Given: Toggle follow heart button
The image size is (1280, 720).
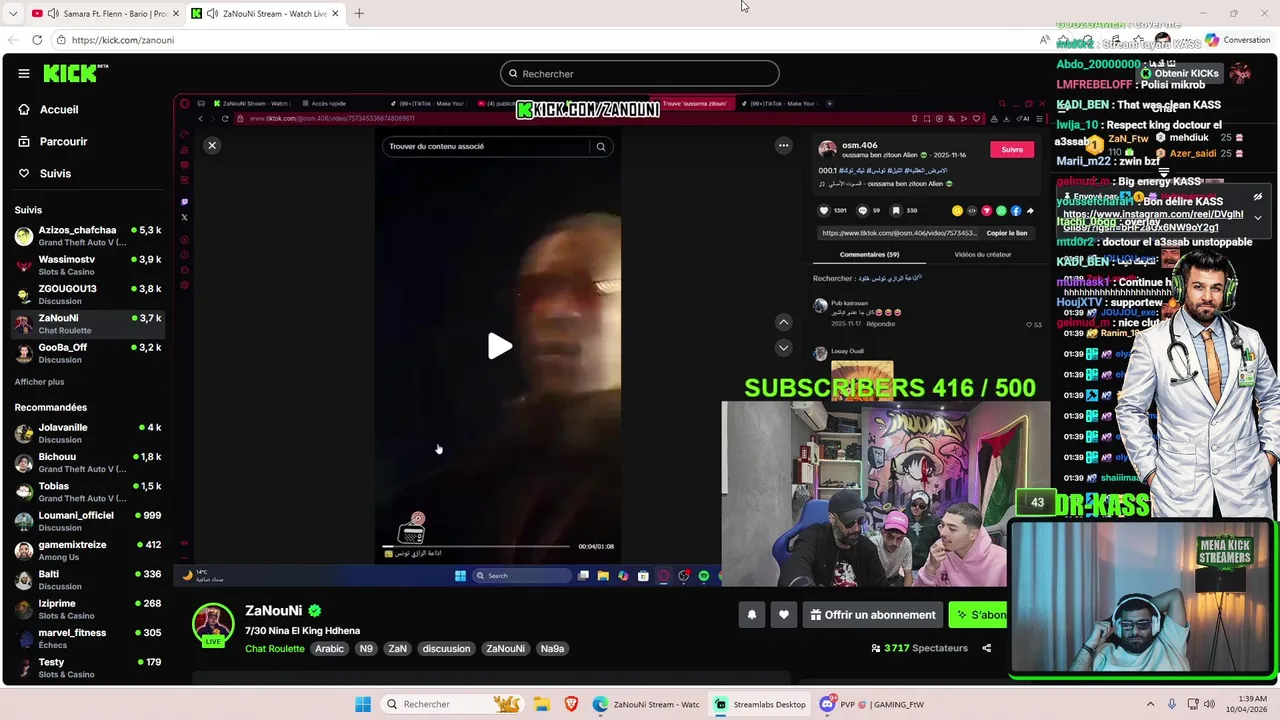Looking at the screenshot, I should point(784,615).
